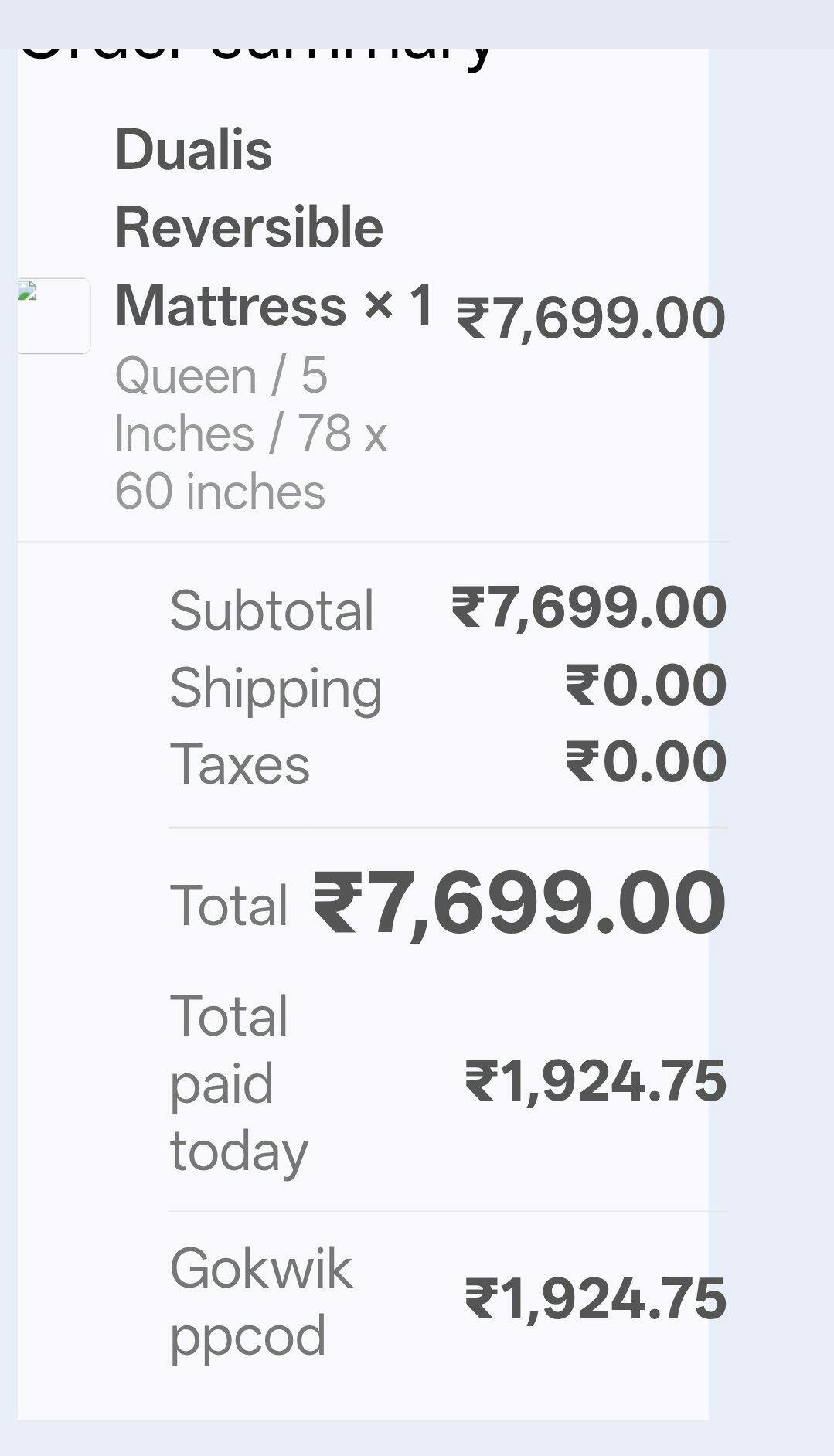Click the large Total amount ₹7,699.00
834x1456 pixels.
coord(519,902)
